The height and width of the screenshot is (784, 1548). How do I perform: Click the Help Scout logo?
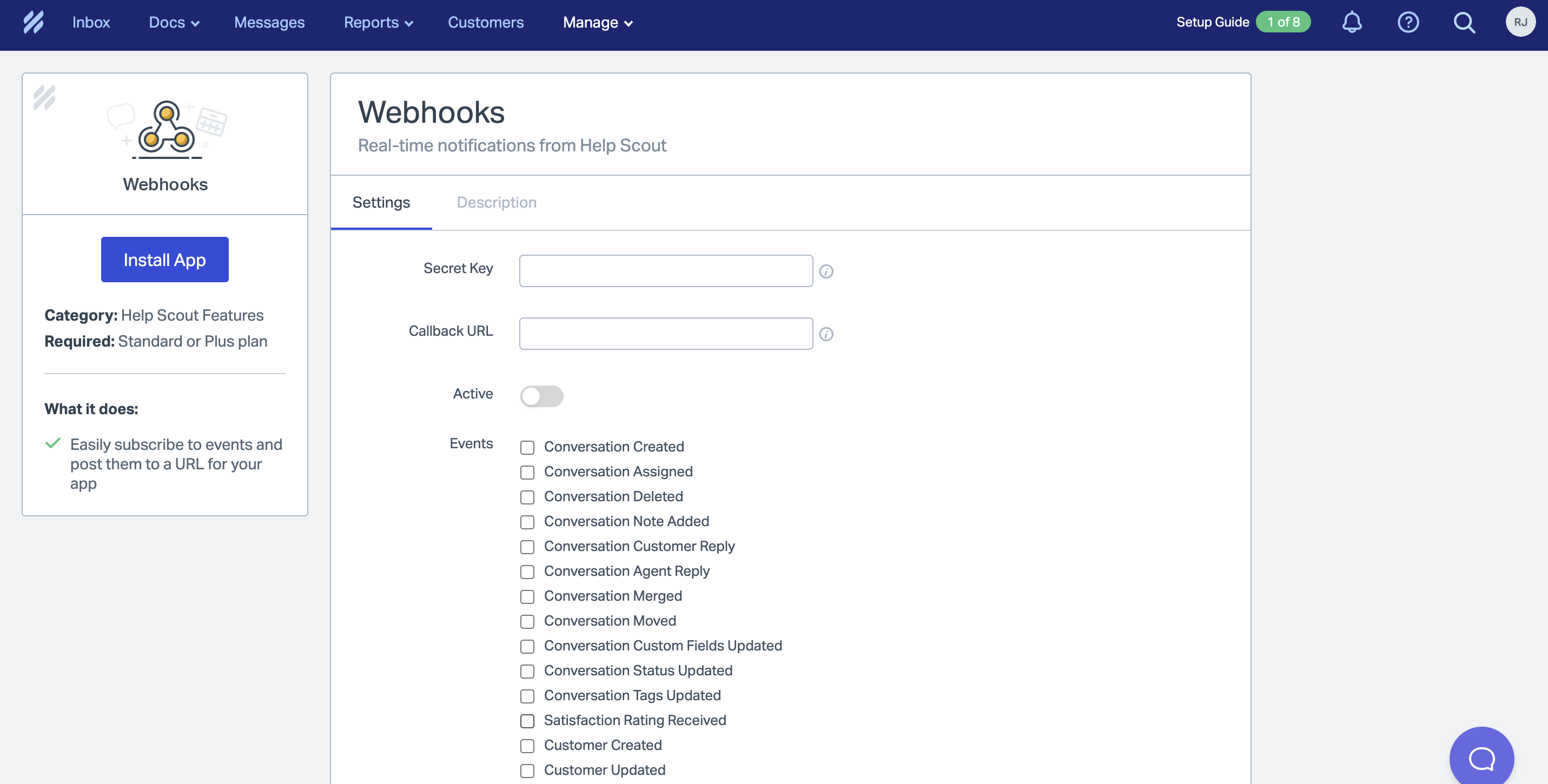(x=34, y=22)
